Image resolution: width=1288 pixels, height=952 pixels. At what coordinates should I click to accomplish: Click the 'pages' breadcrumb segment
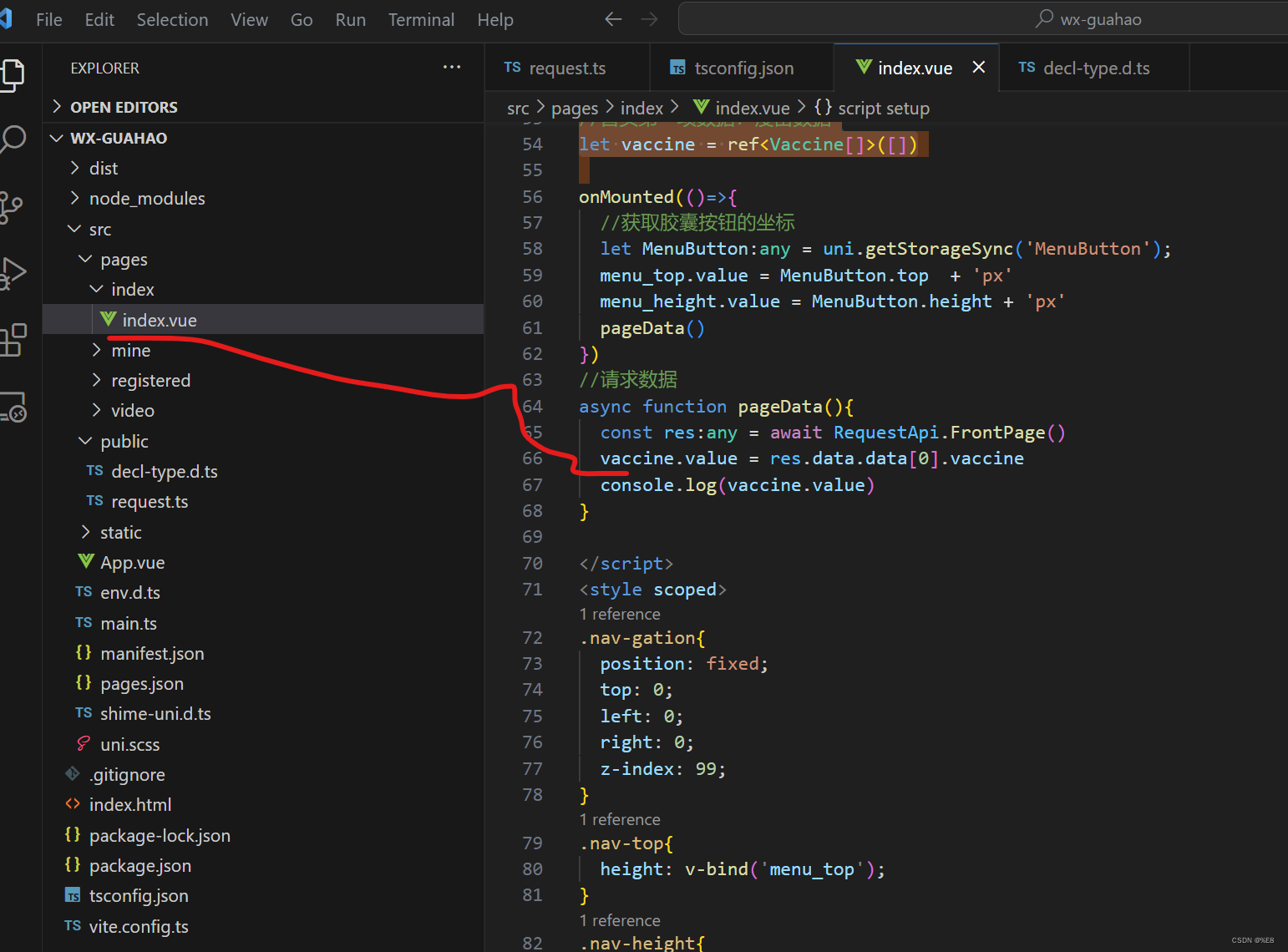[x=575, y=108]
